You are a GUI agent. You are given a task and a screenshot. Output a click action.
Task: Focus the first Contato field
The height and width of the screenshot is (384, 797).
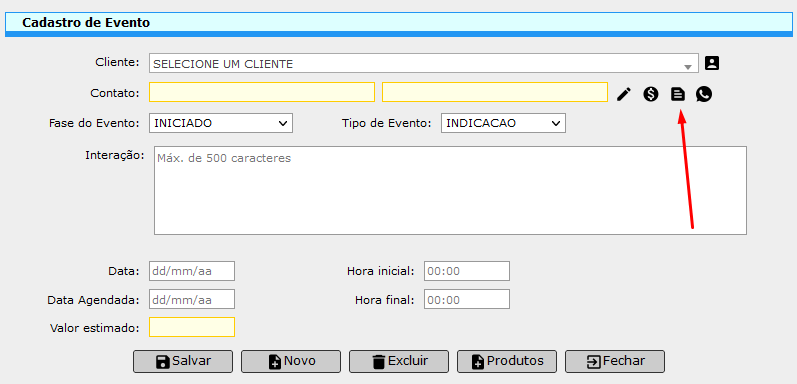pos(262,92)
